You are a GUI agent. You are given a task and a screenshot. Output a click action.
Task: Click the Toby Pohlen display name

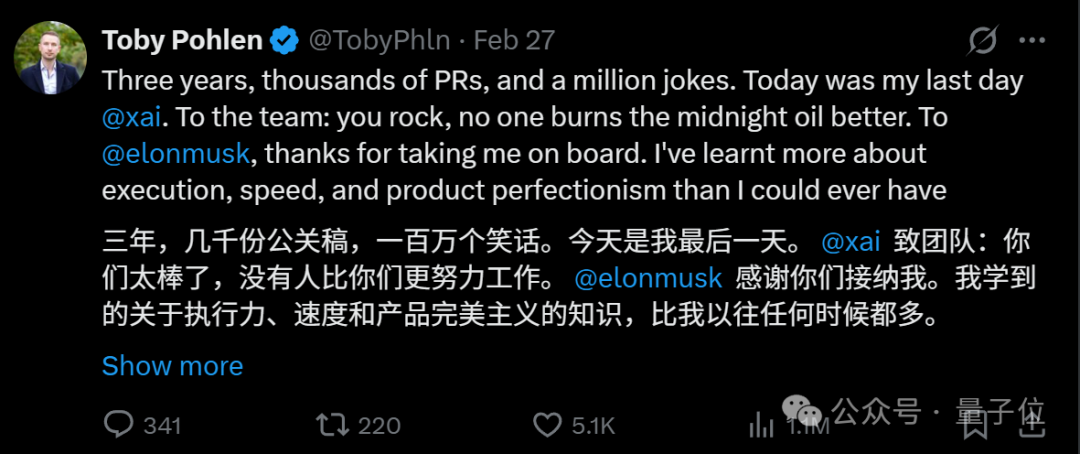click(x=183, y=41)
